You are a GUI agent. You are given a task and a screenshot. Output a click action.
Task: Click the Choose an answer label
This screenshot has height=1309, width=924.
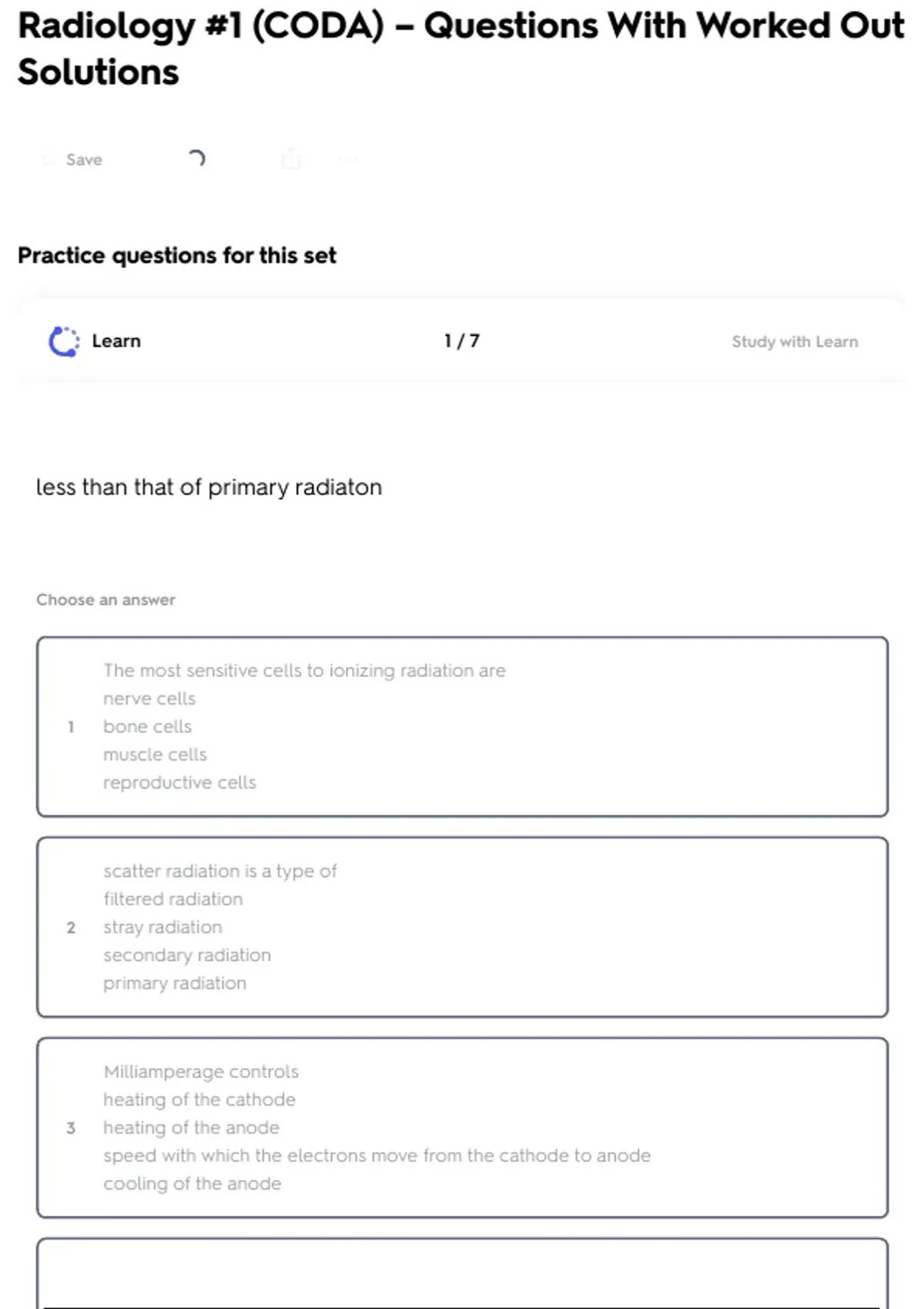pos(105,600)
